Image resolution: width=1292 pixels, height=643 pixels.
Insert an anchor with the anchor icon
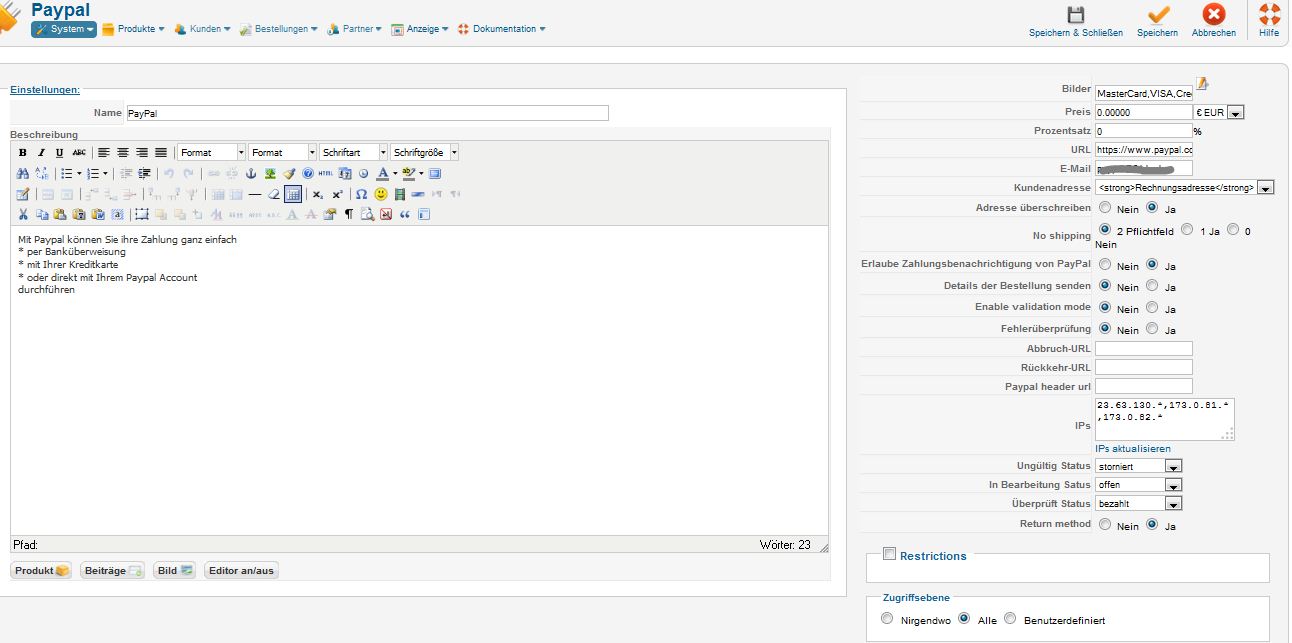pos(251,174)
